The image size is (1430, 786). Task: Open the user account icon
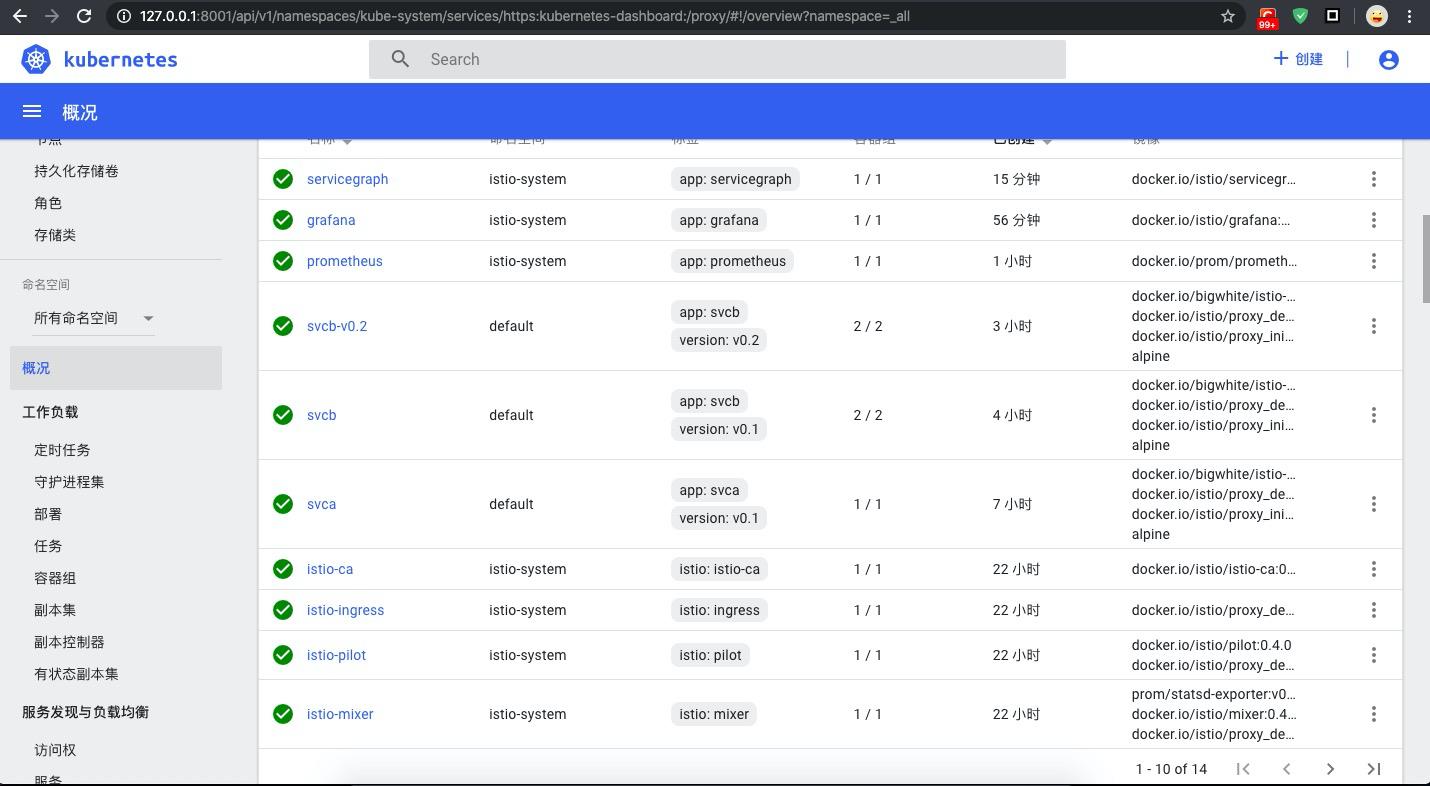(x=1388, y=60)
